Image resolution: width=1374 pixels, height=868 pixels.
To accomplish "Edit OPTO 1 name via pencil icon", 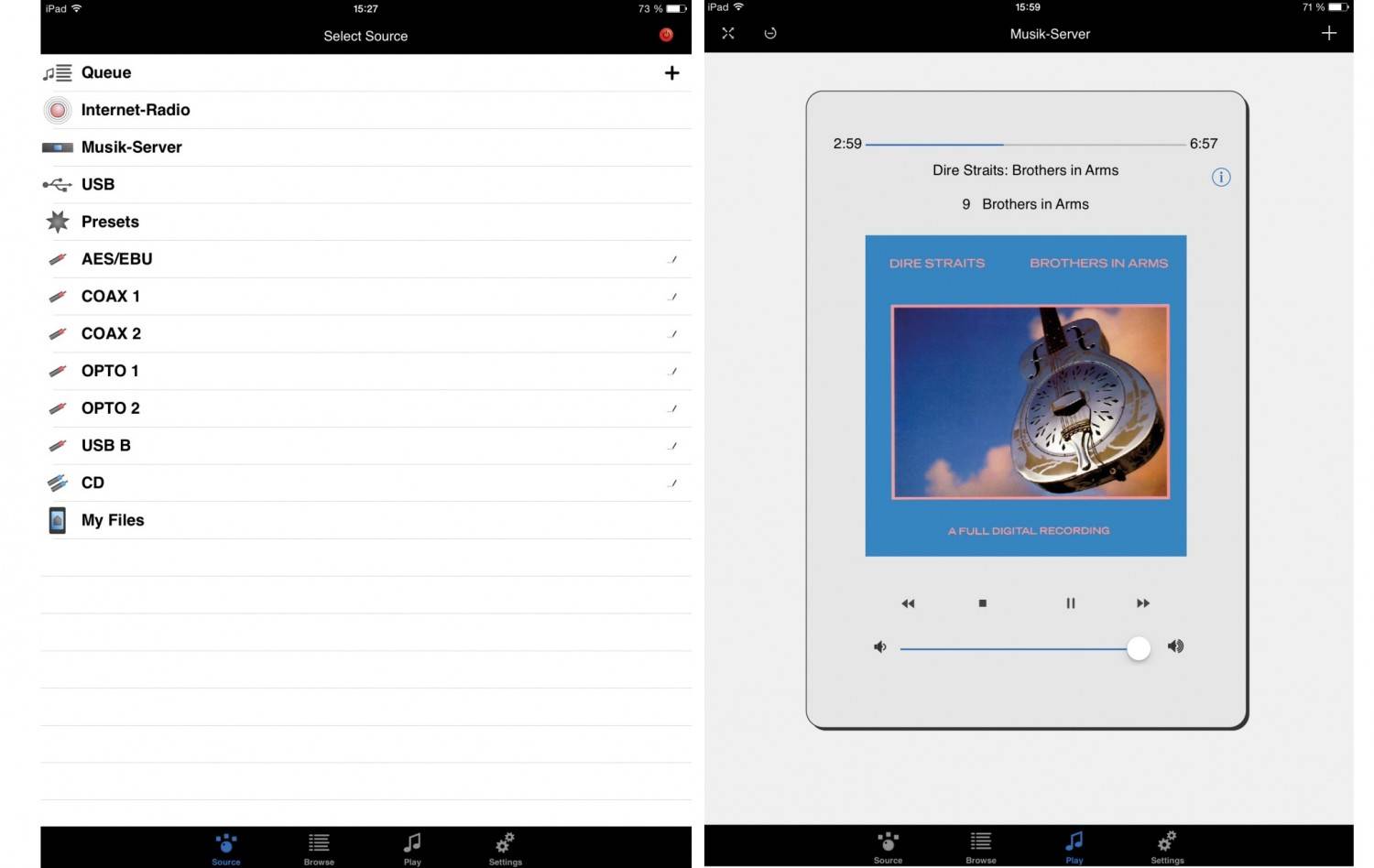I will [x=673, y=371].
